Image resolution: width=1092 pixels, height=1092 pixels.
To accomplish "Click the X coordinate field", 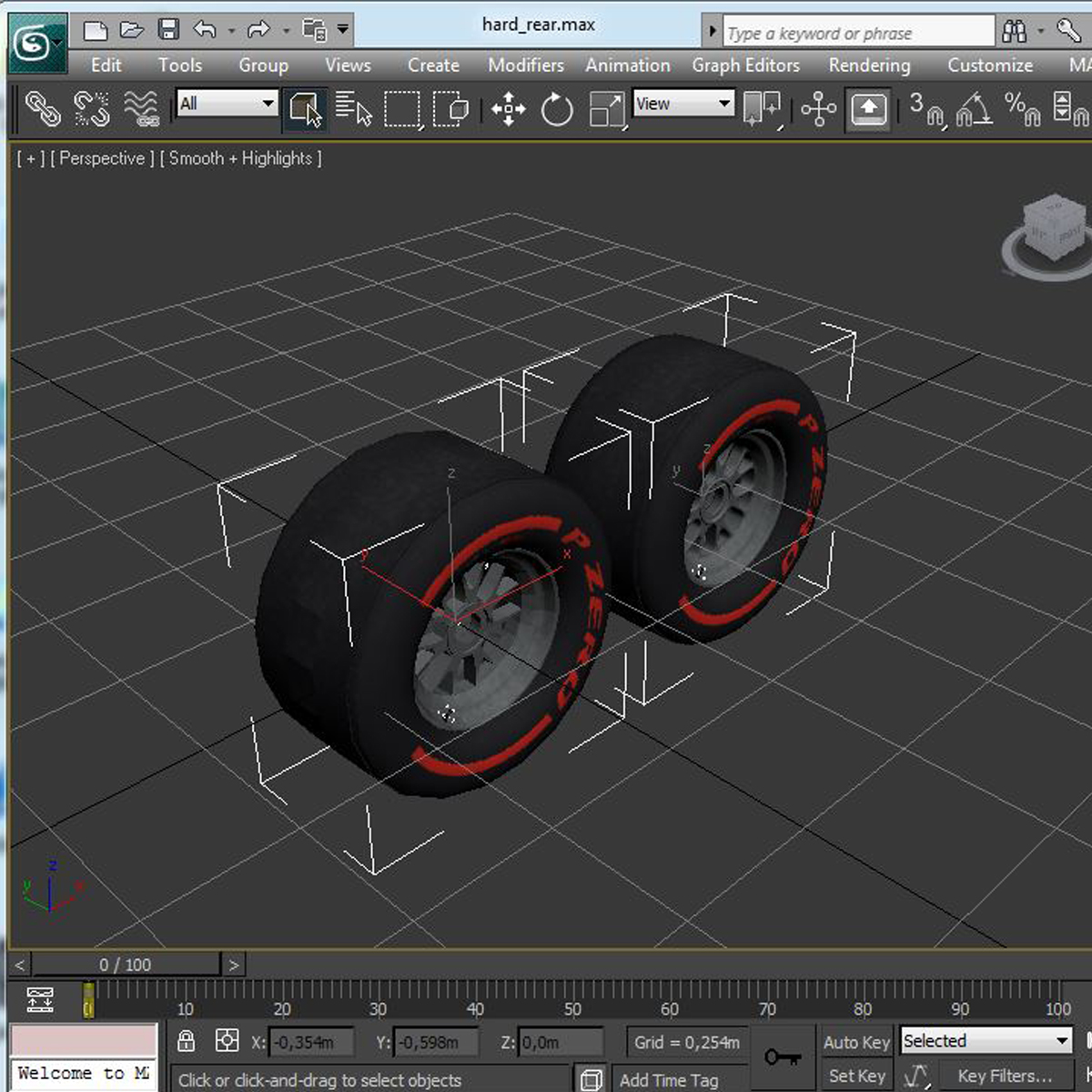I will coord(311,1042).
